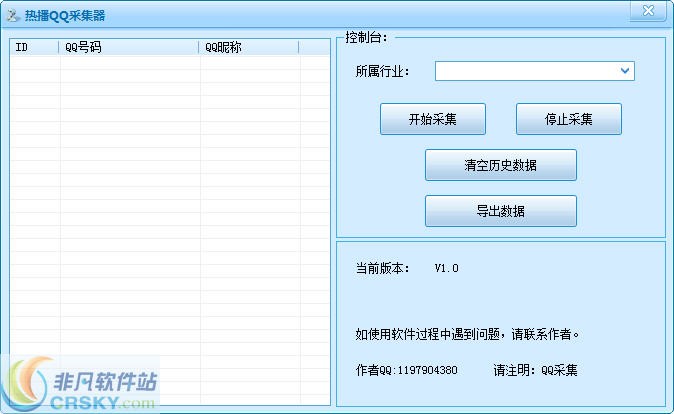Sort by the ID column header
This screenshot has width=674, height=414.
click(34, 47)
